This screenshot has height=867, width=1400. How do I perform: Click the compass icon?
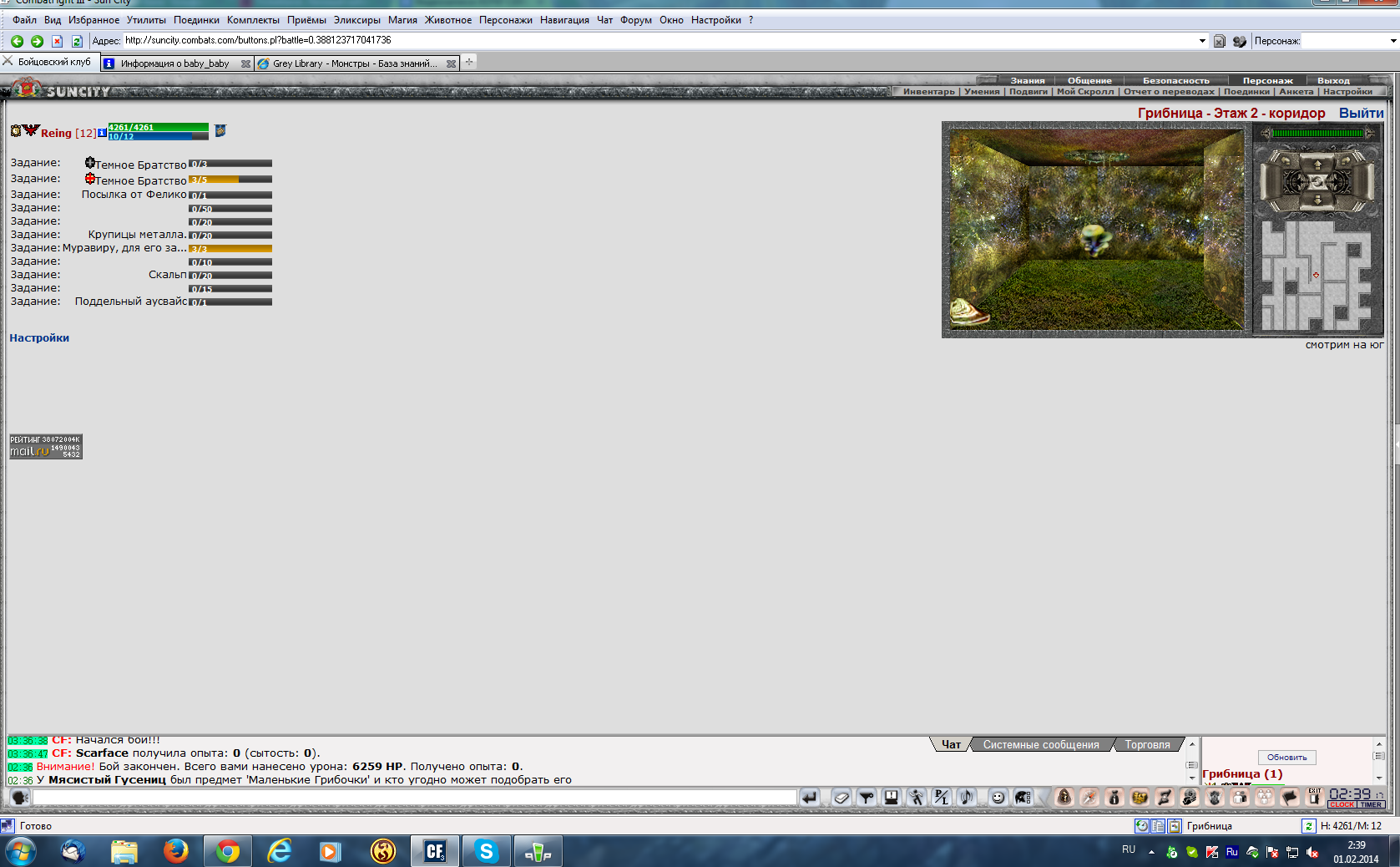(1089, 798)
